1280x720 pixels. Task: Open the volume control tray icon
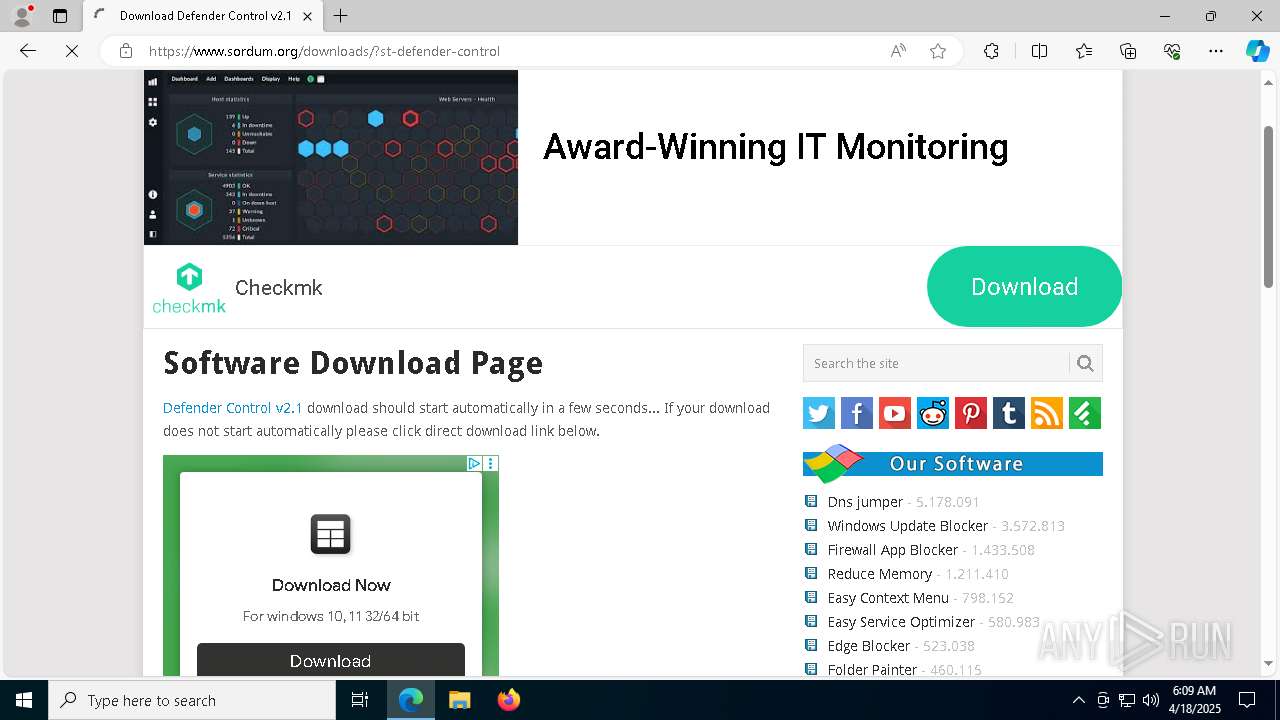(1150, 700)
